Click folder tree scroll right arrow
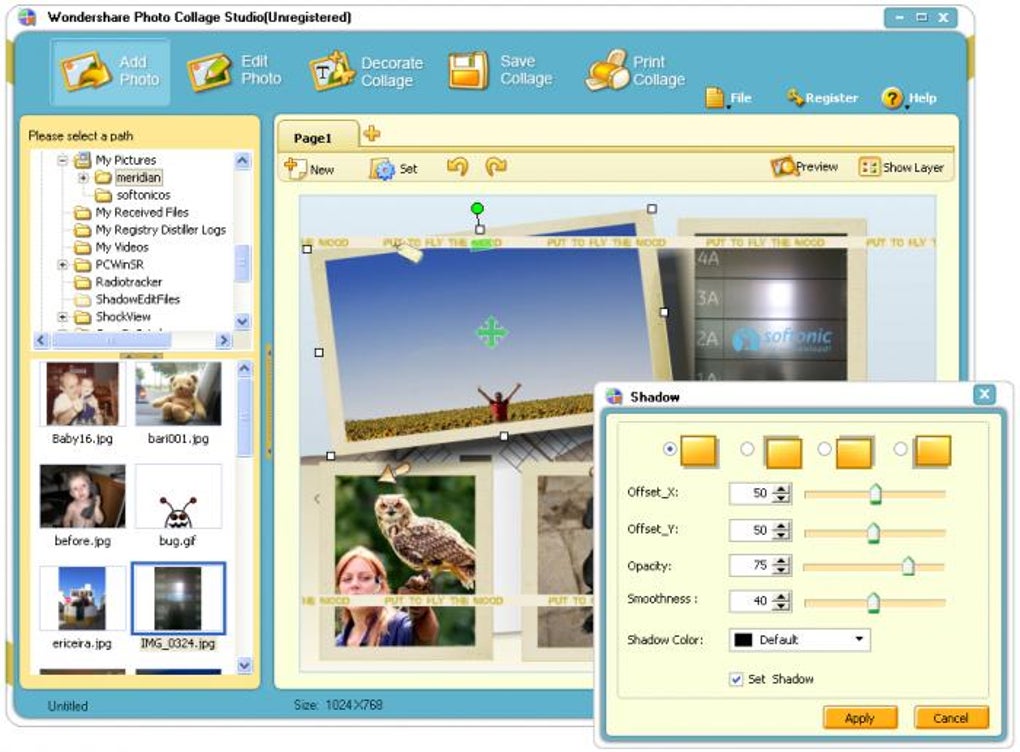Screen dimensions: 1020x752 pyautogui.click(x=224, y=340)
